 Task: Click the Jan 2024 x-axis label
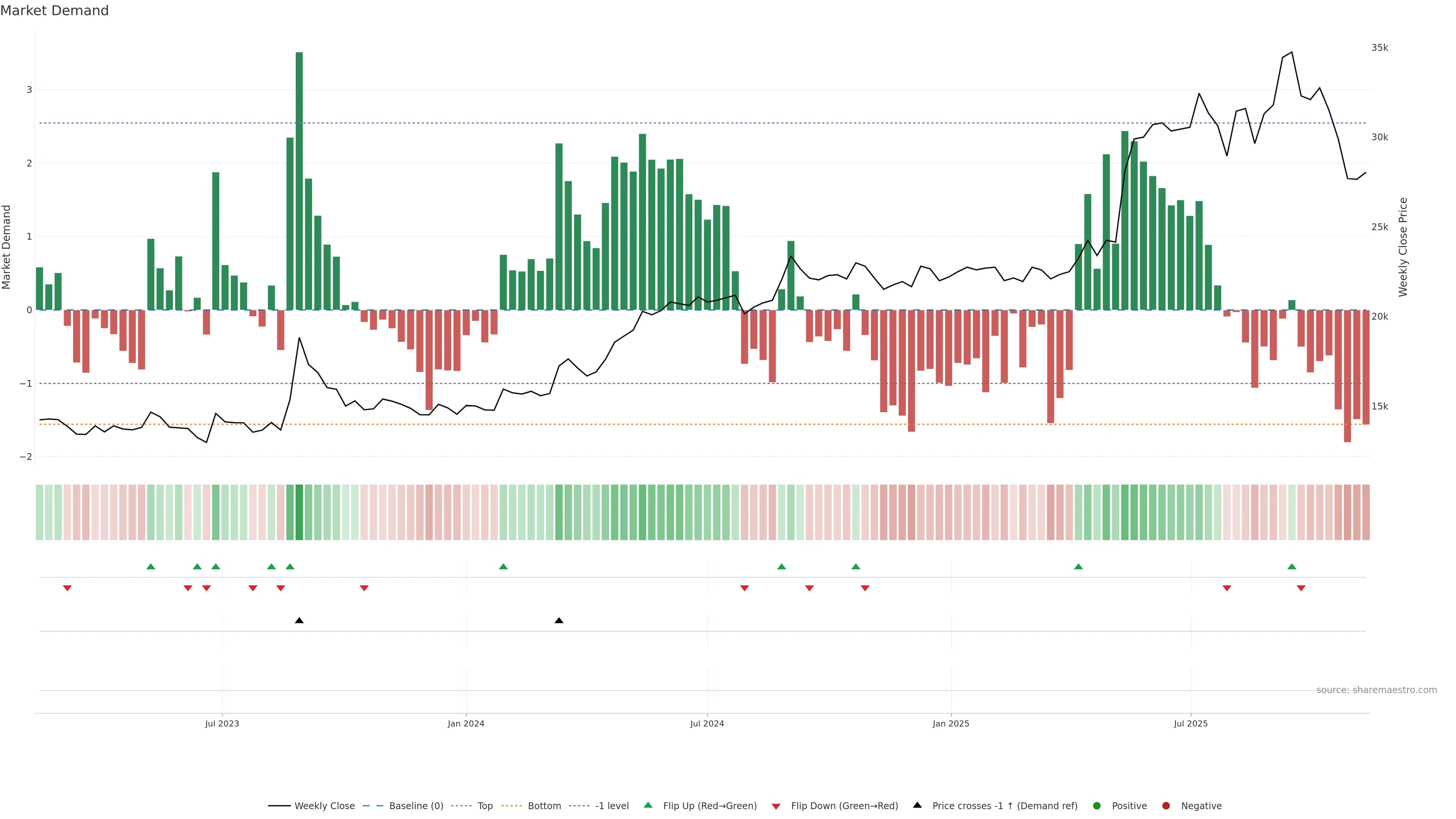(466, 723)
